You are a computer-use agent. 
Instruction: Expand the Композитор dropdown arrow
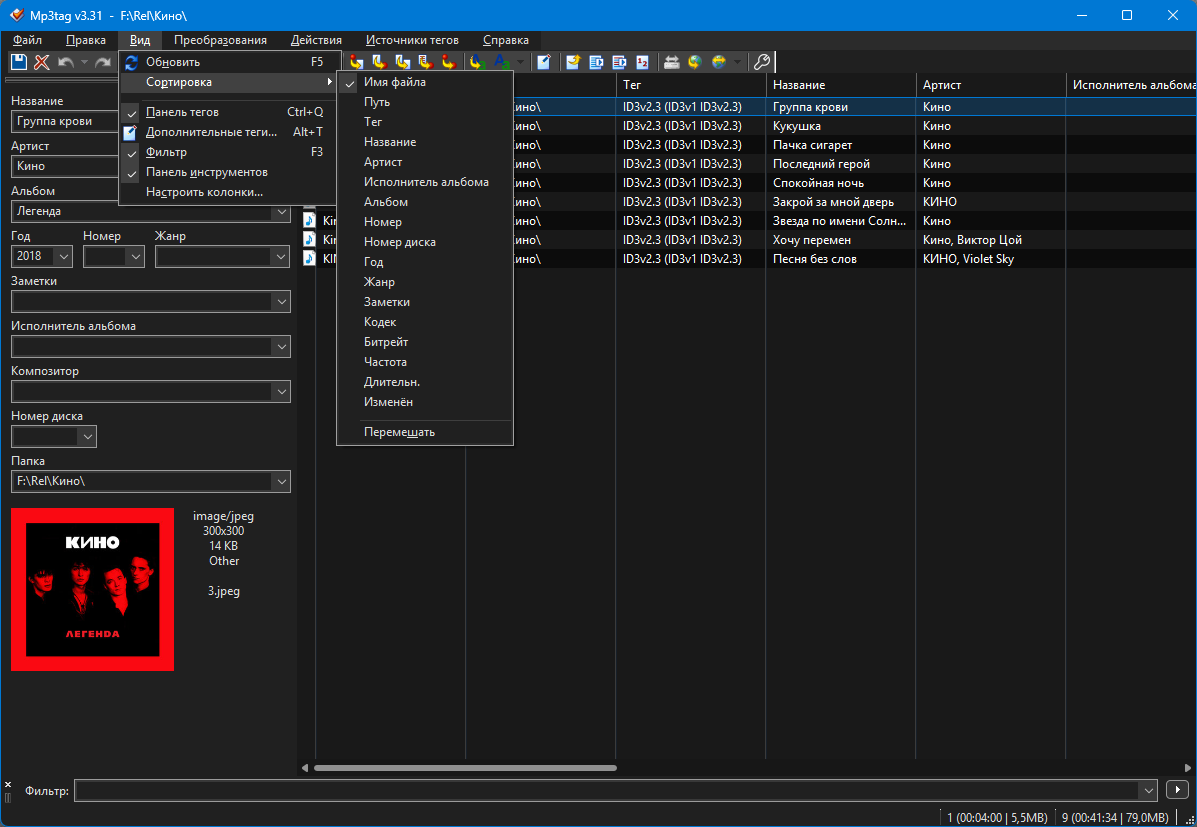pos(281,392)
